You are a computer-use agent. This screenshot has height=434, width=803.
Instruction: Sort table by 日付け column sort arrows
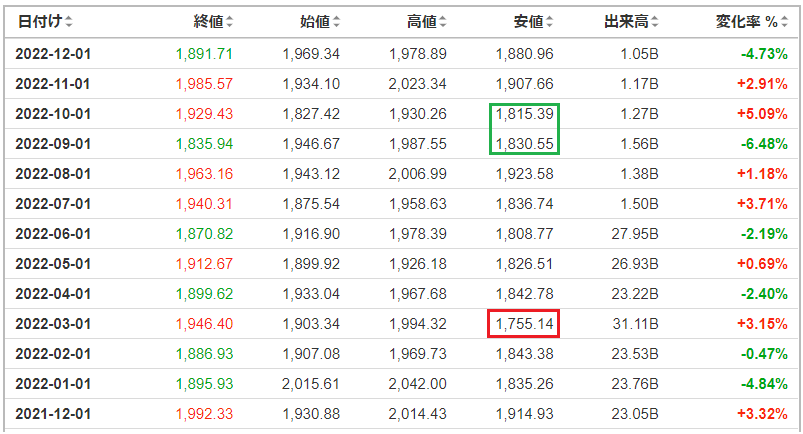click(x=69, y=22)
